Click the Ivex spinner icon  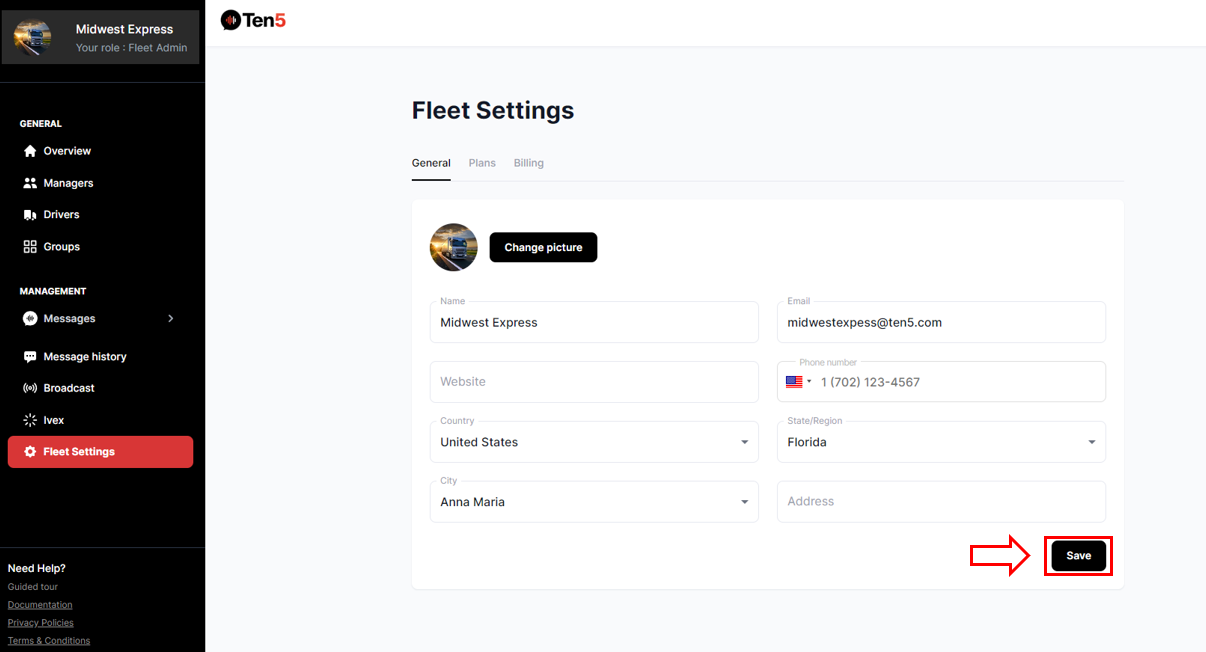coord(30,421)
